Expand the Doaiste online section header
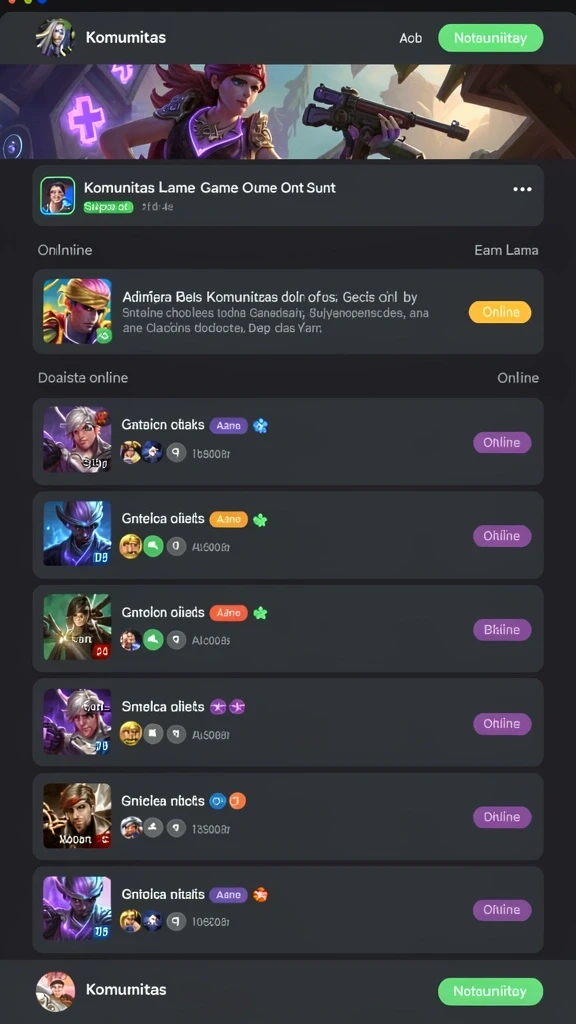Screen dimensions: 576x1024 [83, 377]
